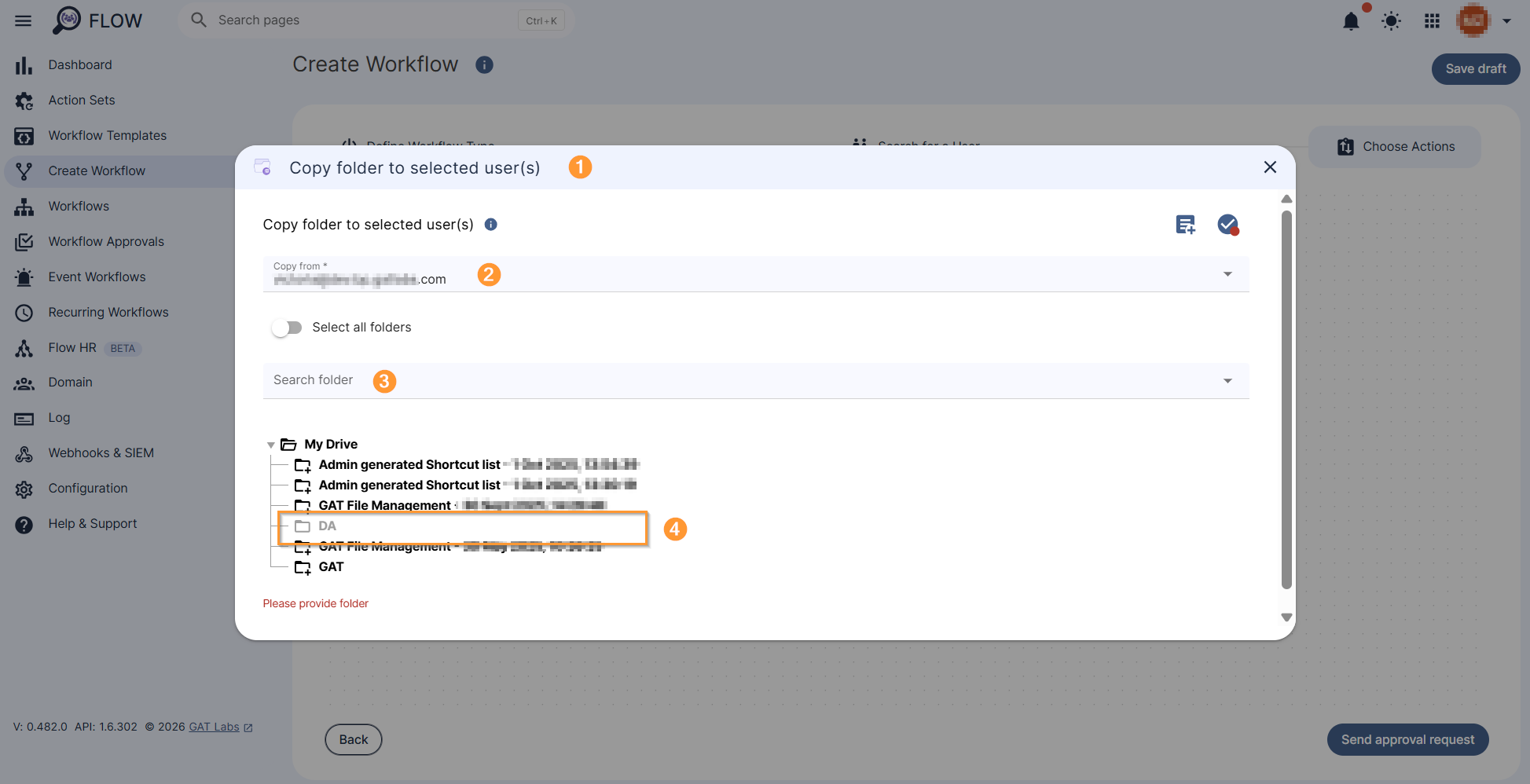Screen dimensions: 1530x784
Task: Open the apps grid launcher
Action: pyautogui.click(x=1432, y=21)
